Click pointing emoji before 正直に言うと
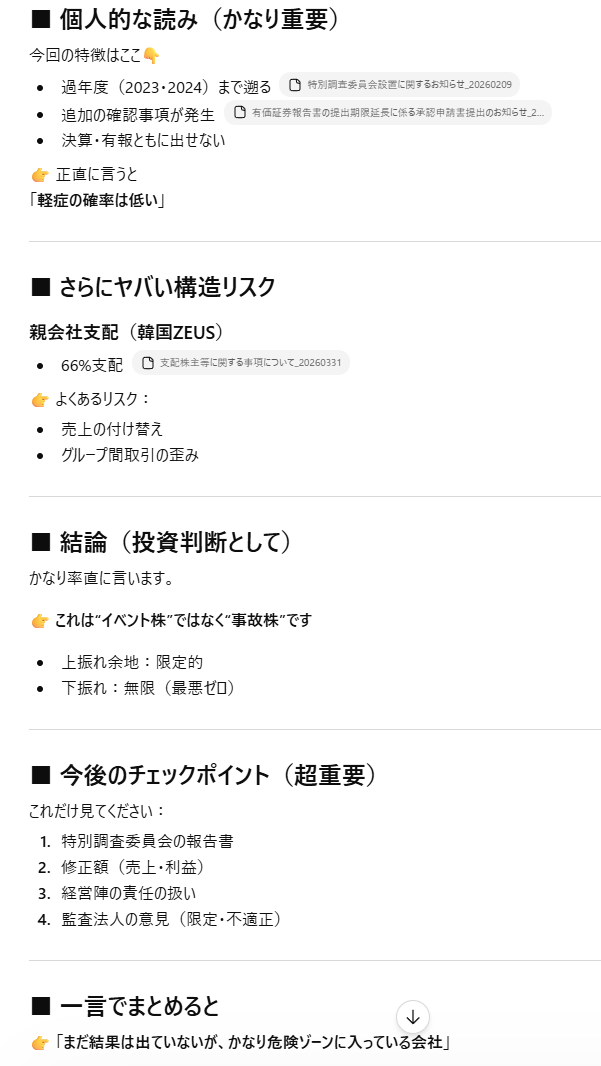601x1066 pixels. pyautogui.click(x=40, y=175)
